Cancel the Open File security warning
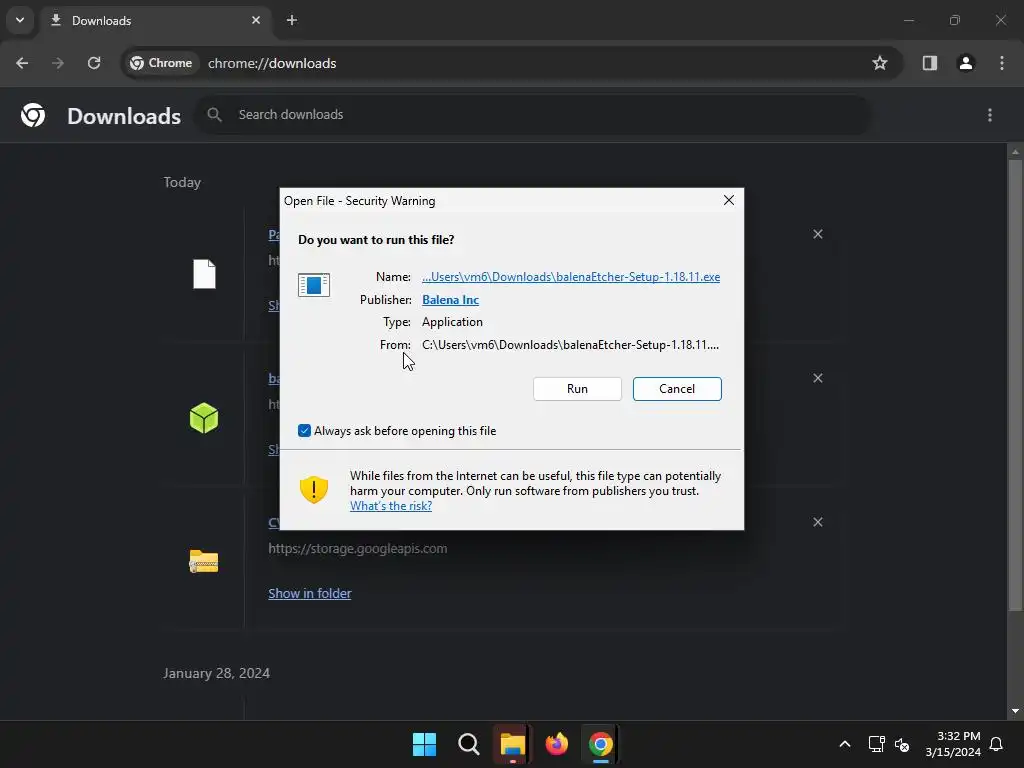The width and height of the screenshot is (1024, 768). (677, 389)
